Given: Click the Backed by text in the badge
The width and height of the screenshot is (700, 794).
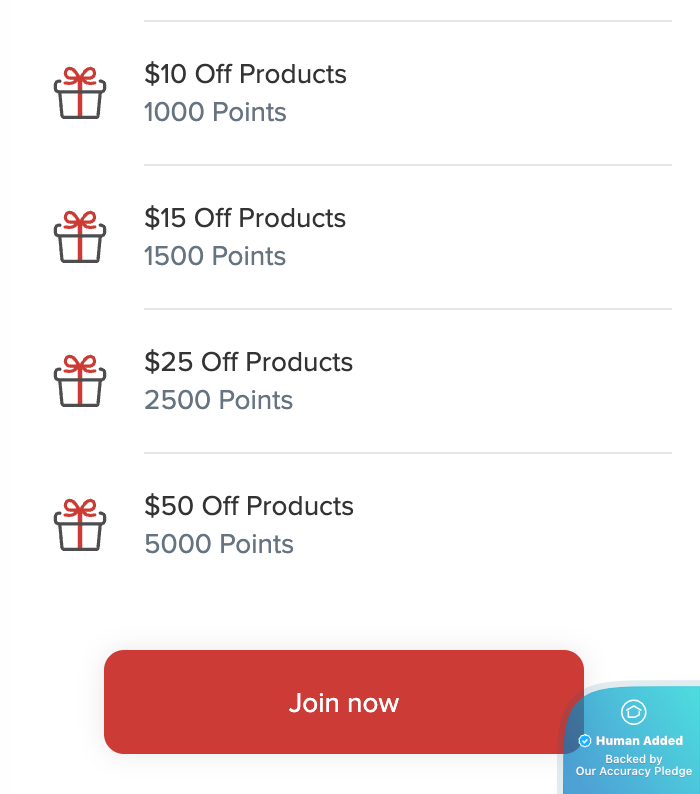Looking at the screenshot, I should pos(634,759).
